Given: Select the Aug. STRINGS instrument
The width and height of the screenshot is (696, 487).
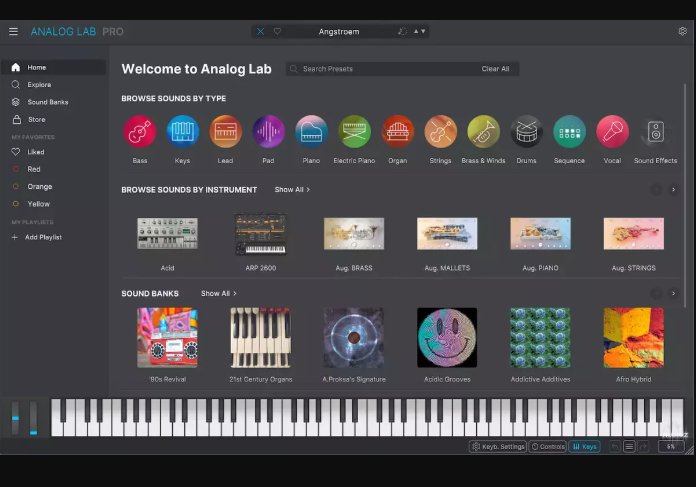Looking at the screenshot, I should point(633,234).
